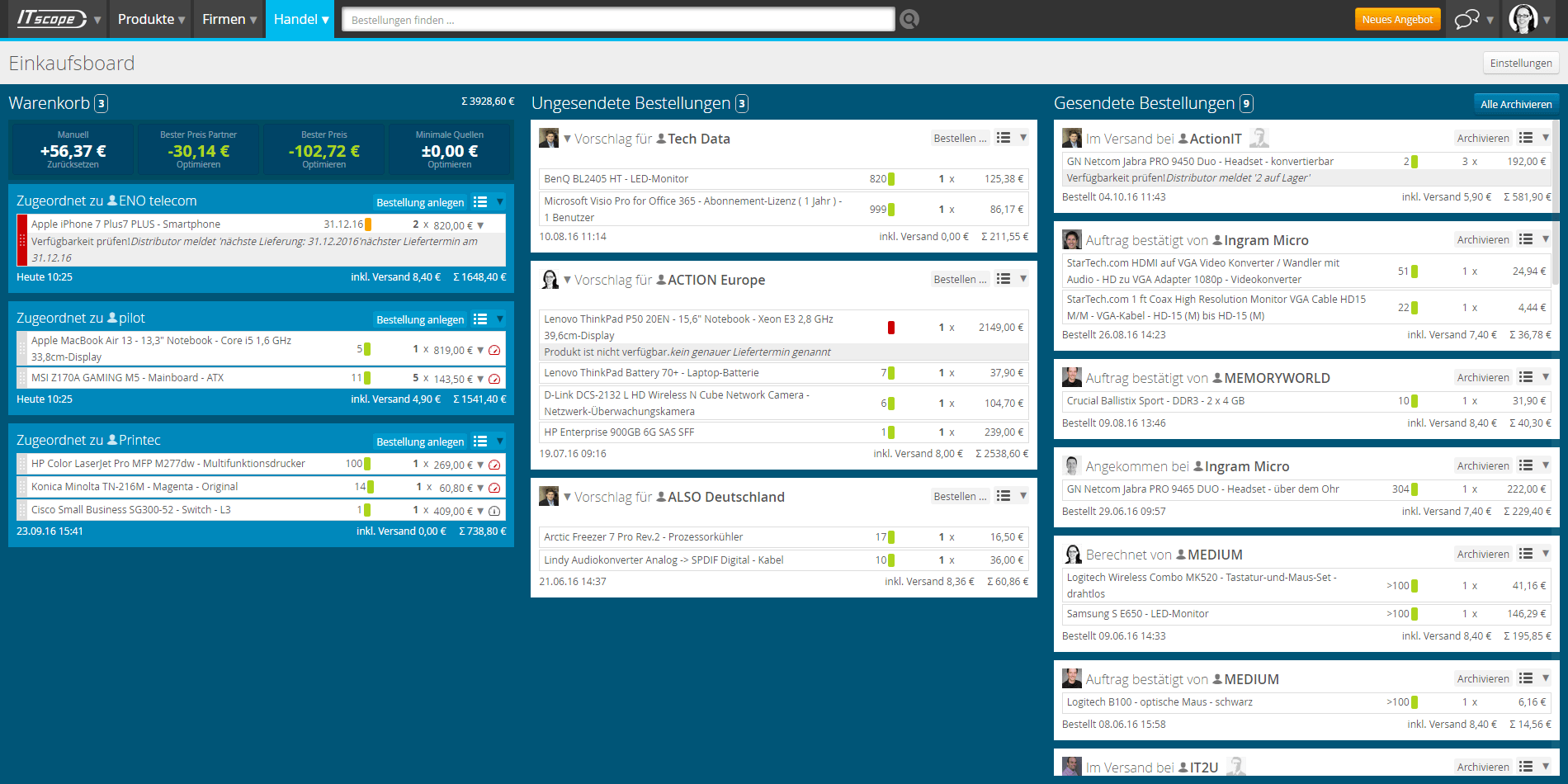Click ActionIT contact avatar icon

1259,138
